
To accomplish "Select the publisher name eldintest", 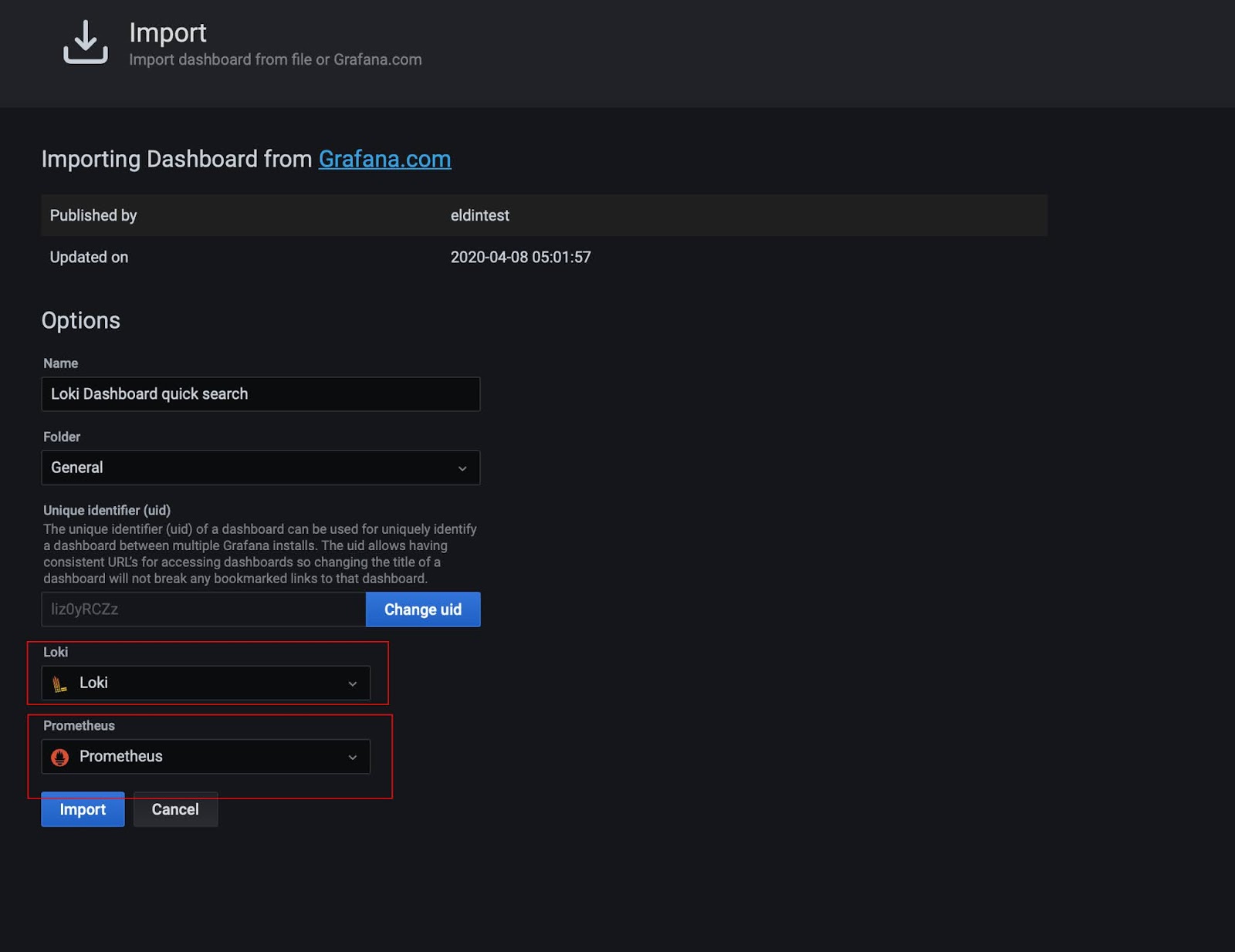I will coord(480,215).
